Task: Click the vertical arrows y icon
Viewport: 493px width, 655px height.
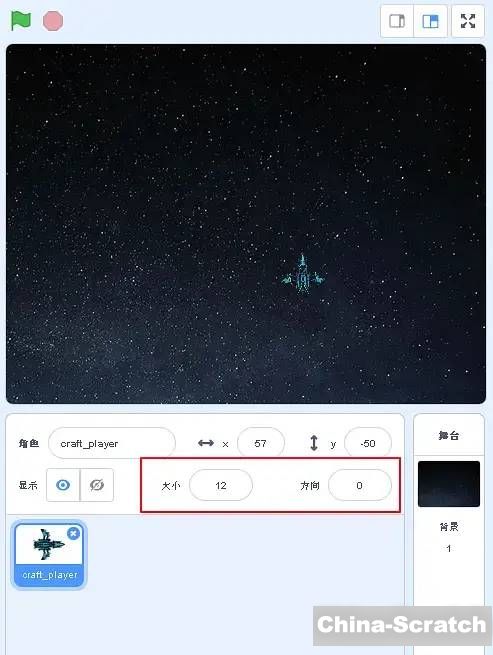Action: [314, 443]
